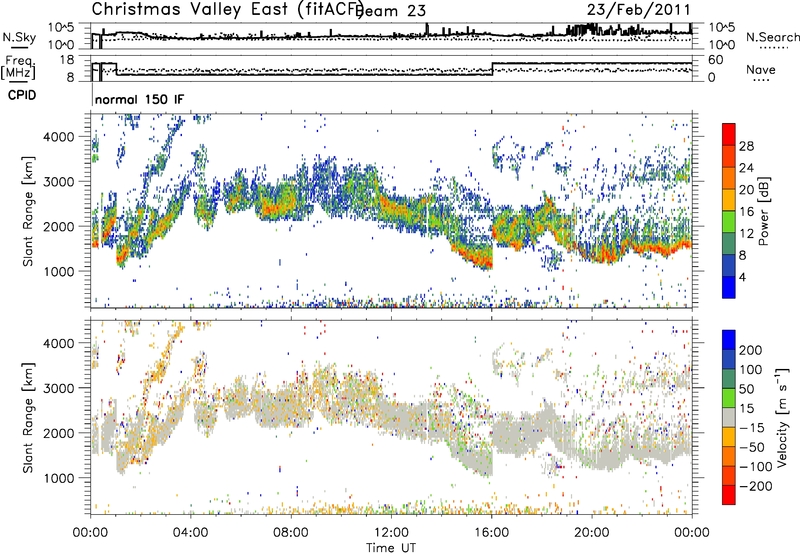This screenshot has width=800, height=554.
Task: Click the '08:00' time tick label
Action: point(291,533)
